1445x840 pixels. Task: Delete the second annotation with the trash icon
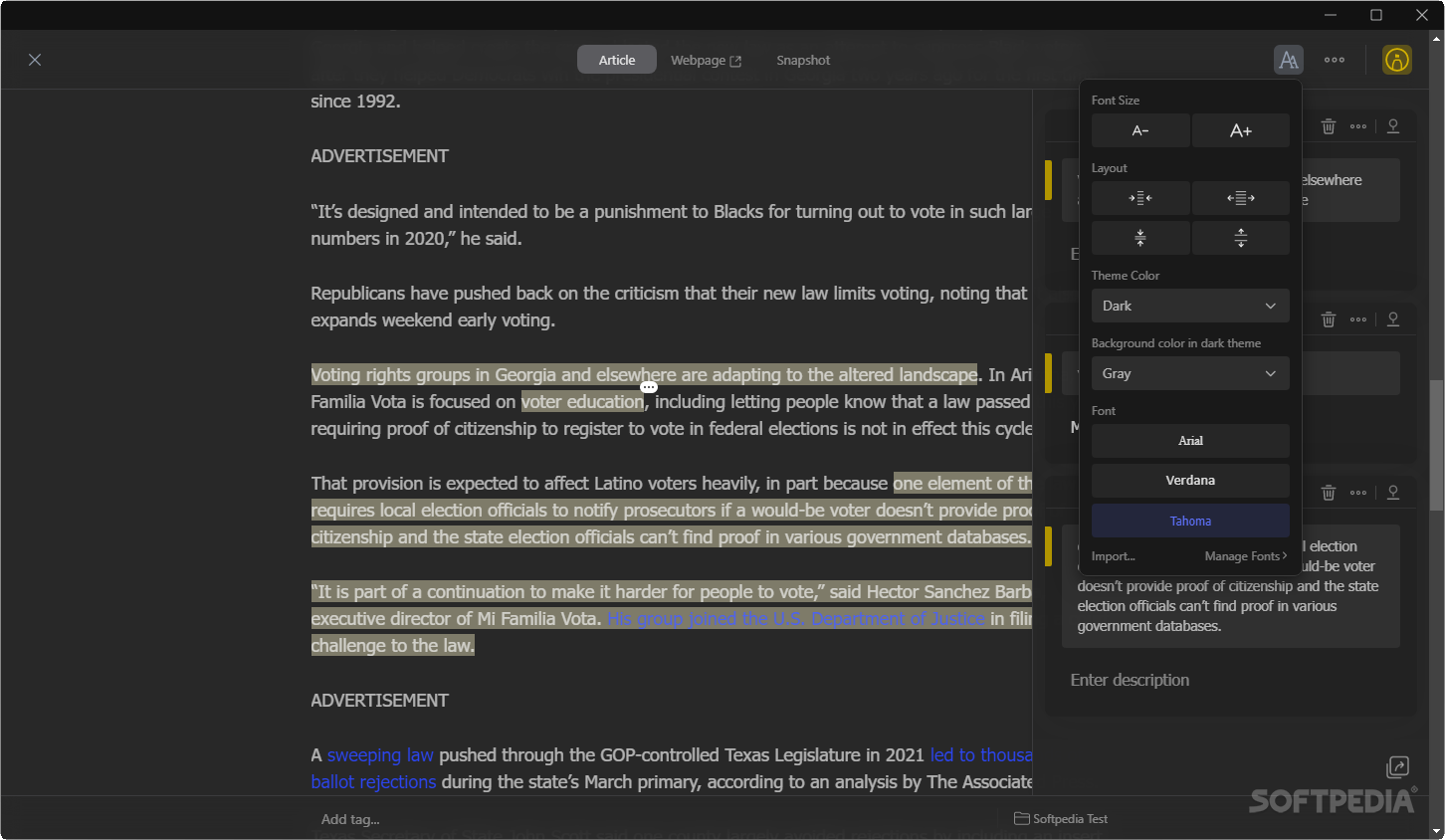click(x=1329, y=319)
